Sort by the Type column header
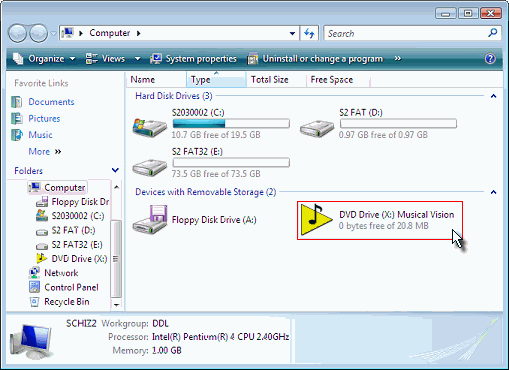The height and width of the screenshot is (370, 509). click(x=216, y=80)
